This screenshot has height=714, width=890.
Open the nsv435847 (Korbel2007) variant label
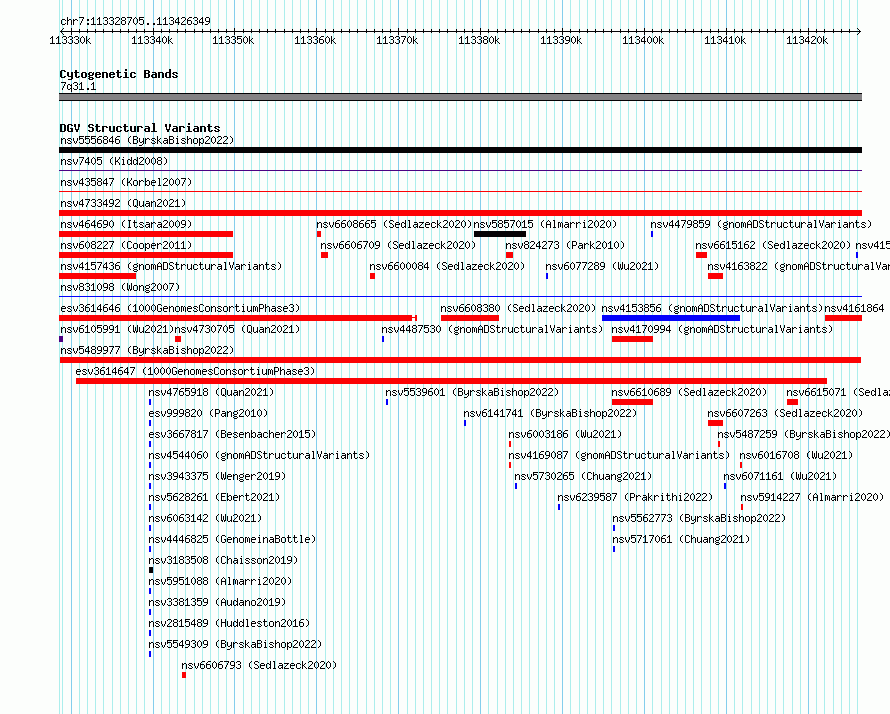click(126, 182)
